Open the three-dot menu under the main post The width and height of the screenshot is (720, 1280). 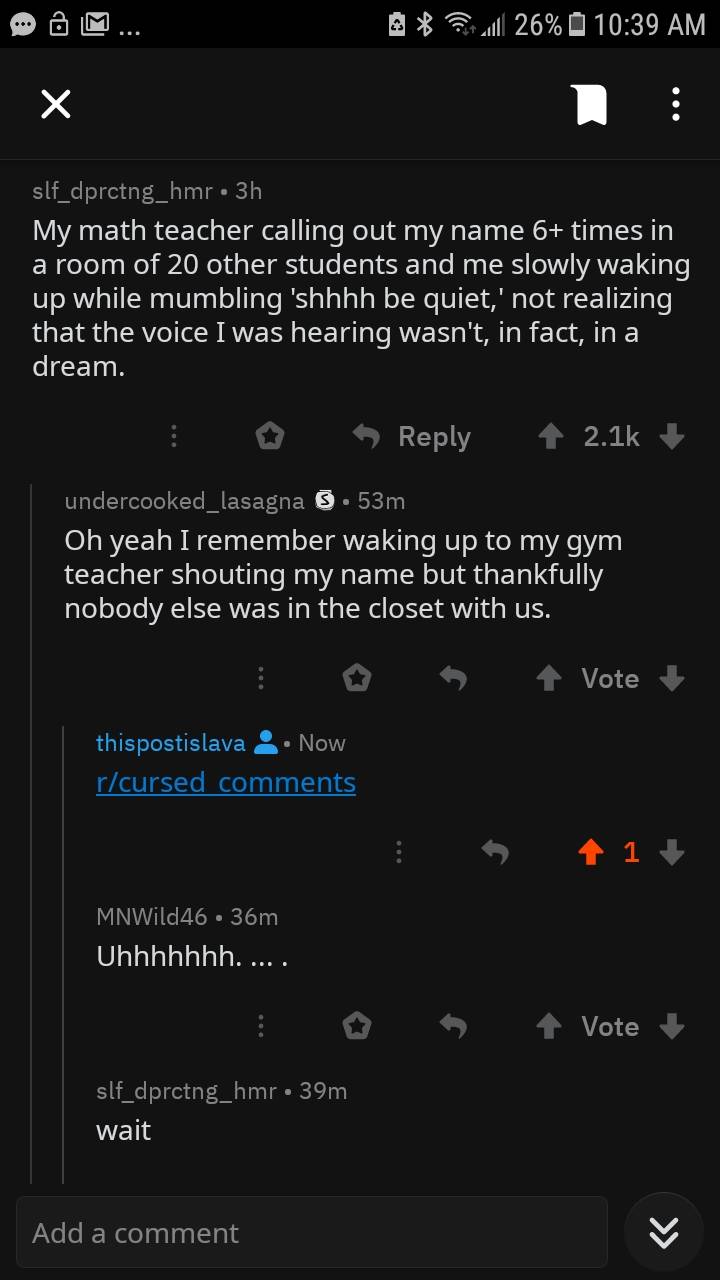[x=173, y=436]
